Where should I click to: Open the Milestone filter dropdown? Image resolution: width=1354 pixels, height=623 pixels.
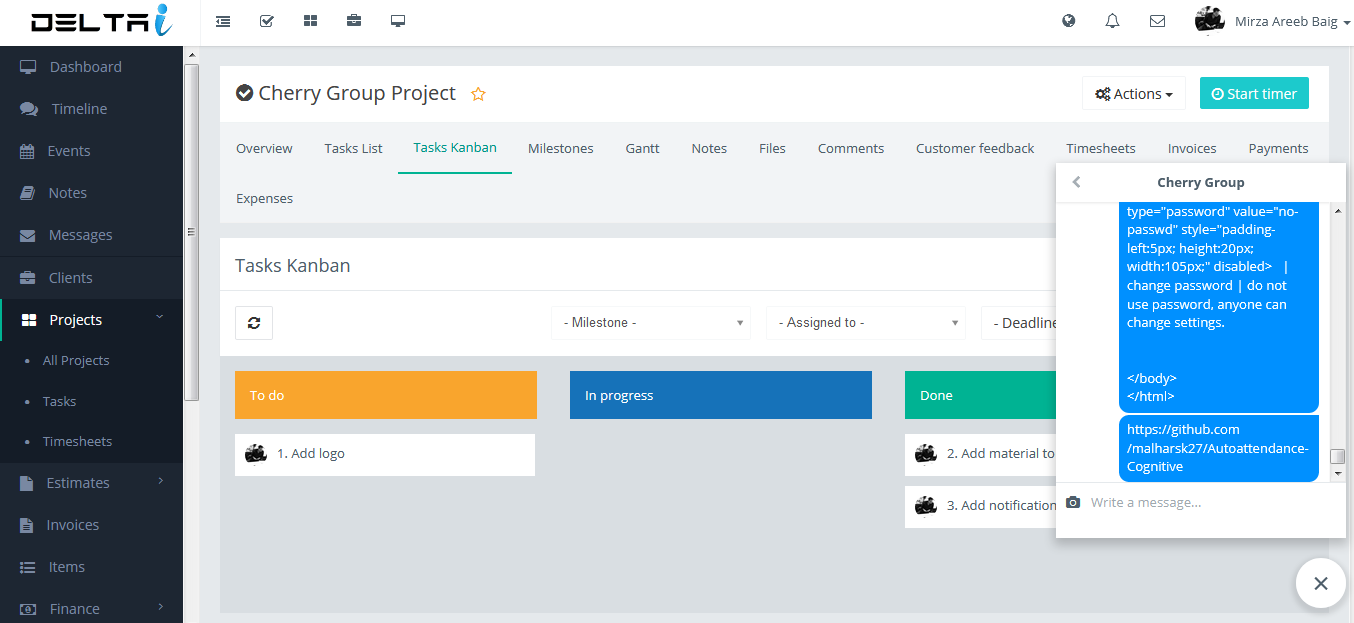coord(651,323)
